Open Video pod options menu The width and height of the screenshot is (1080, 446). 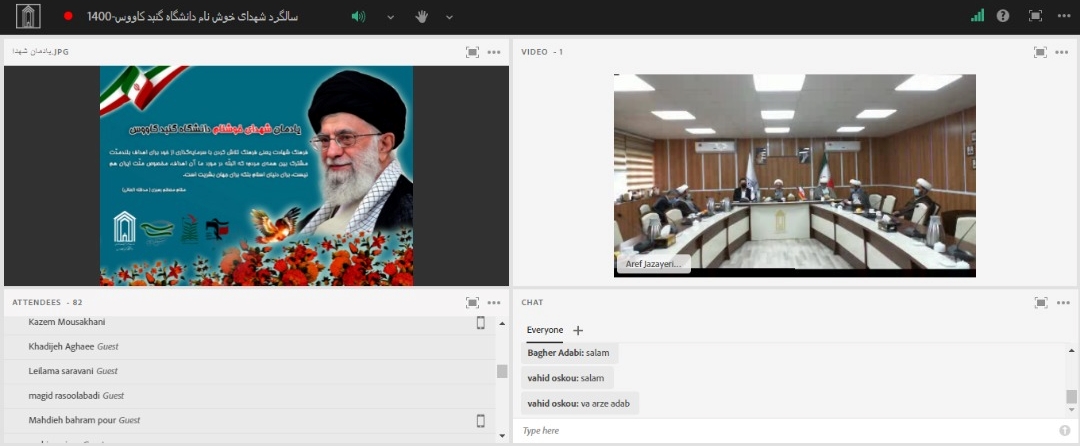[1062, 52]
